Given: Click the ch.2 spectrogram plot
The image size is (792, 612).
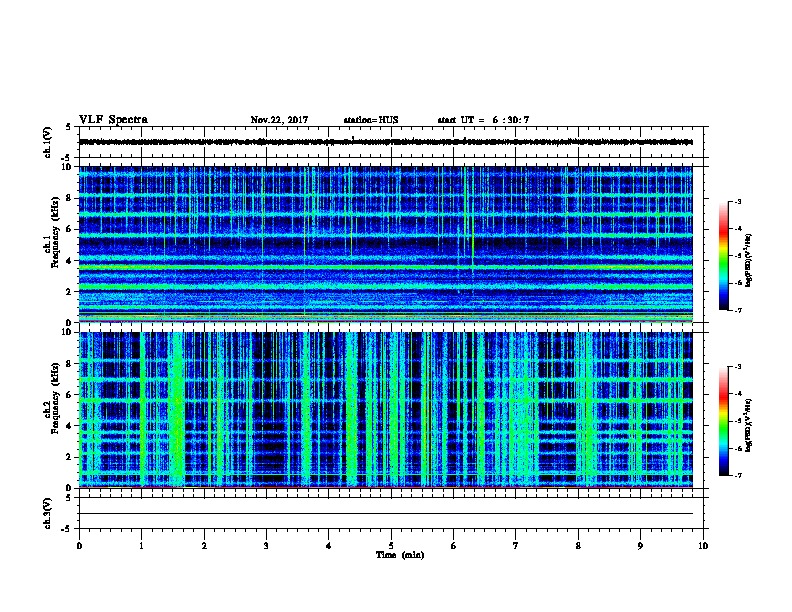Looking at the screenshot, I should click(x=386, y=410).
